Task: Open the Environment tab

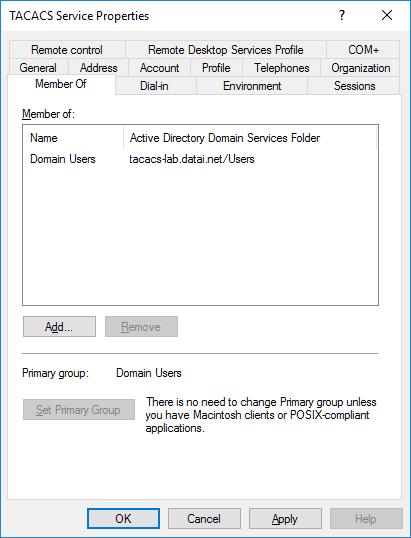Action: pos(252,85)
